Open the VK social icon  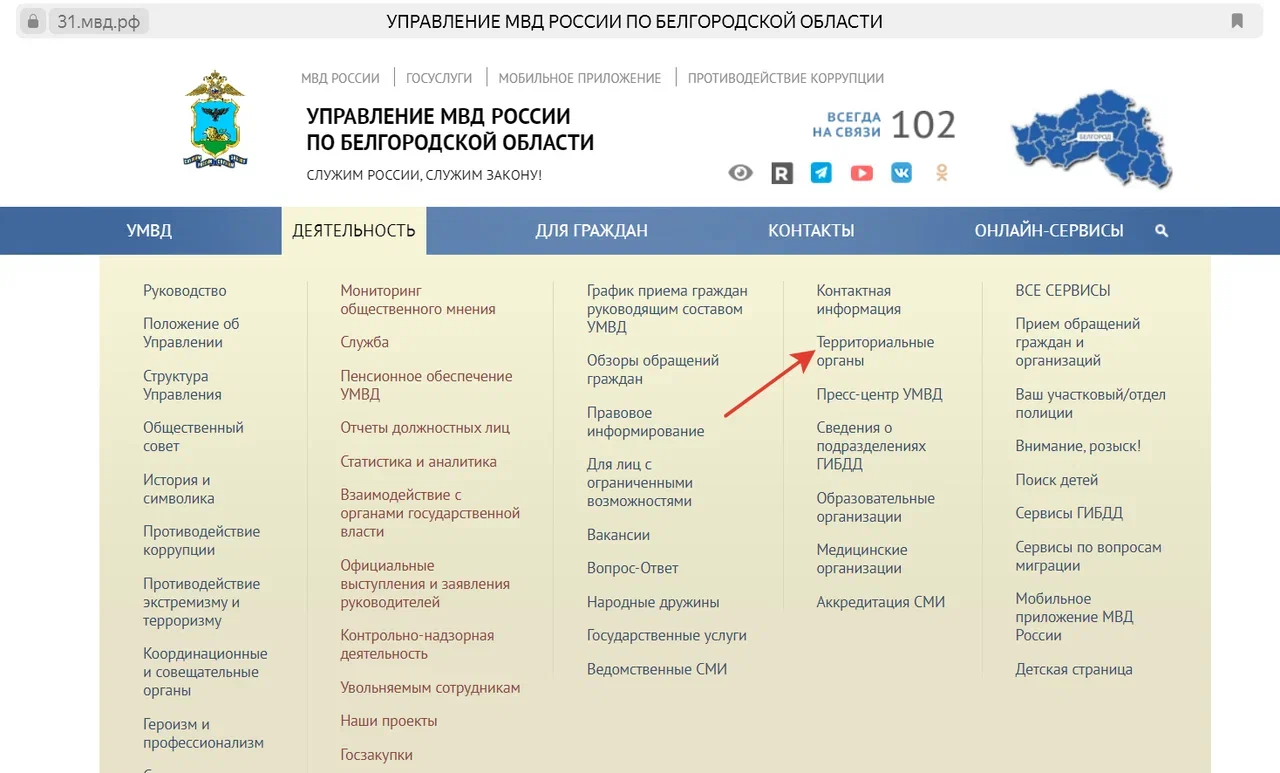(x=901, y=173)
